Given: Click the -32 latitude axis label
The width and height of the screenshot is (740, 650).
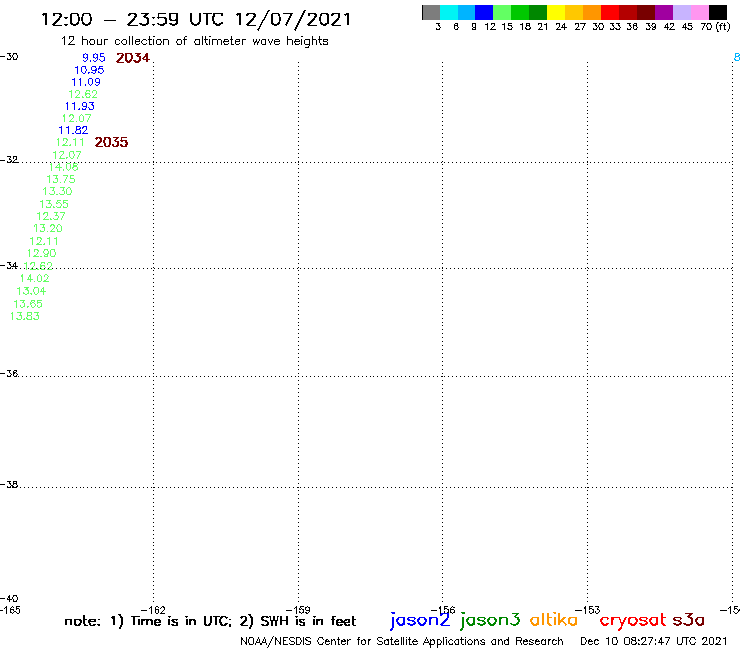Looking at the screenshot, I should [x=9, y=160].
